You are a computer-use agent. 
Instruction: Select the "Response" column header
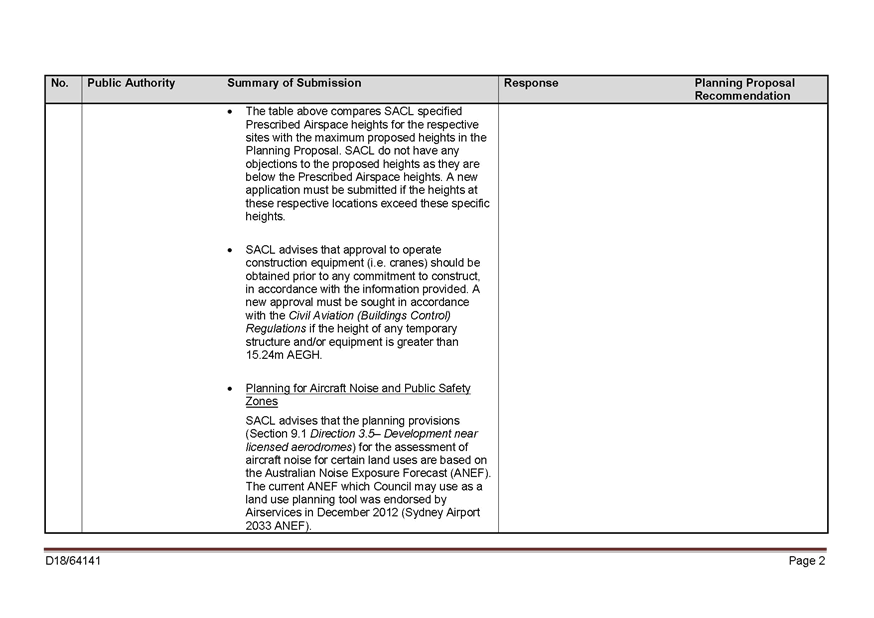(x=531, y=83)
